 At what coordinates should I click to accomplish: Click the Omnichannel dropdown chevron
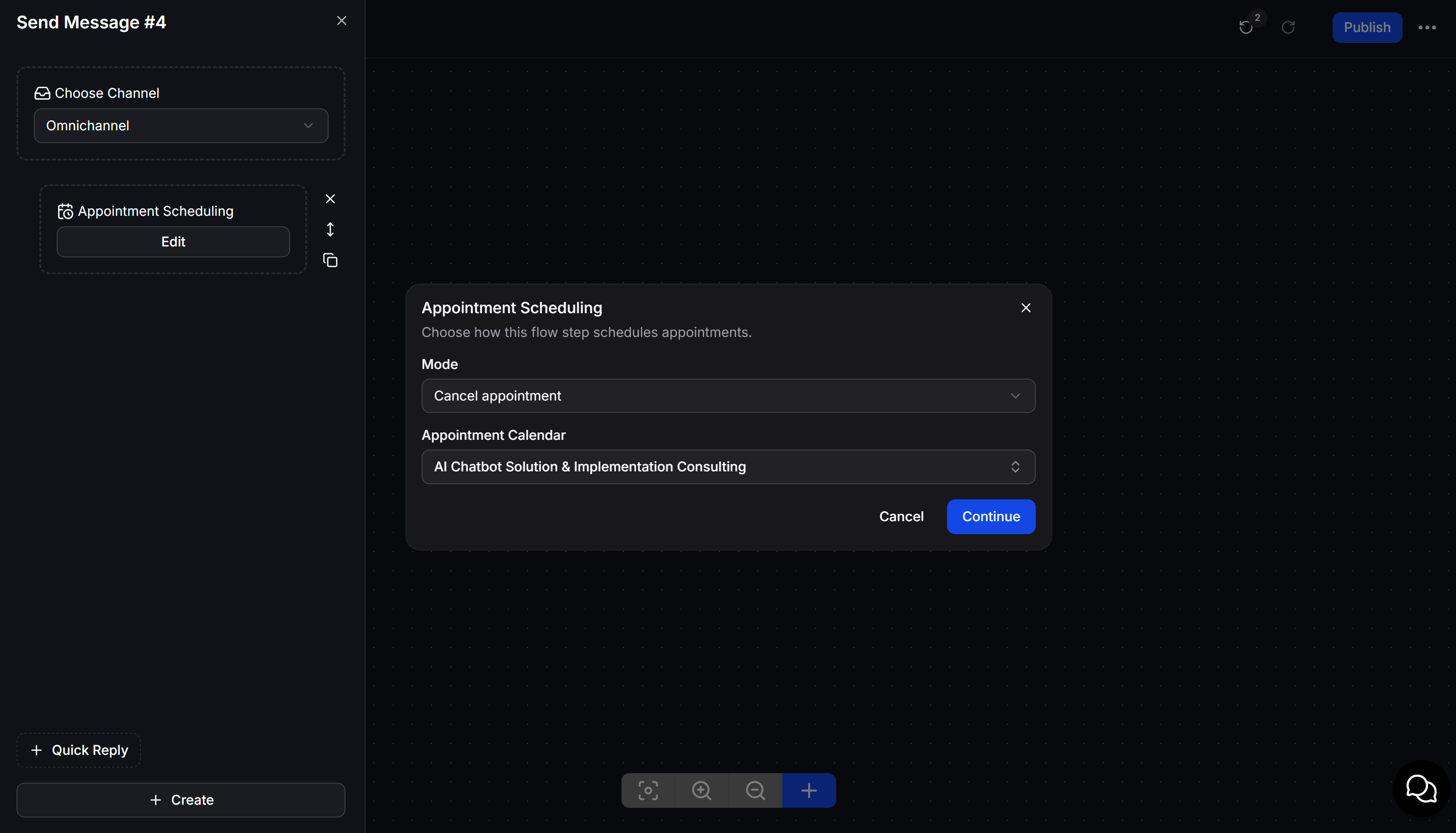[308, 126]
